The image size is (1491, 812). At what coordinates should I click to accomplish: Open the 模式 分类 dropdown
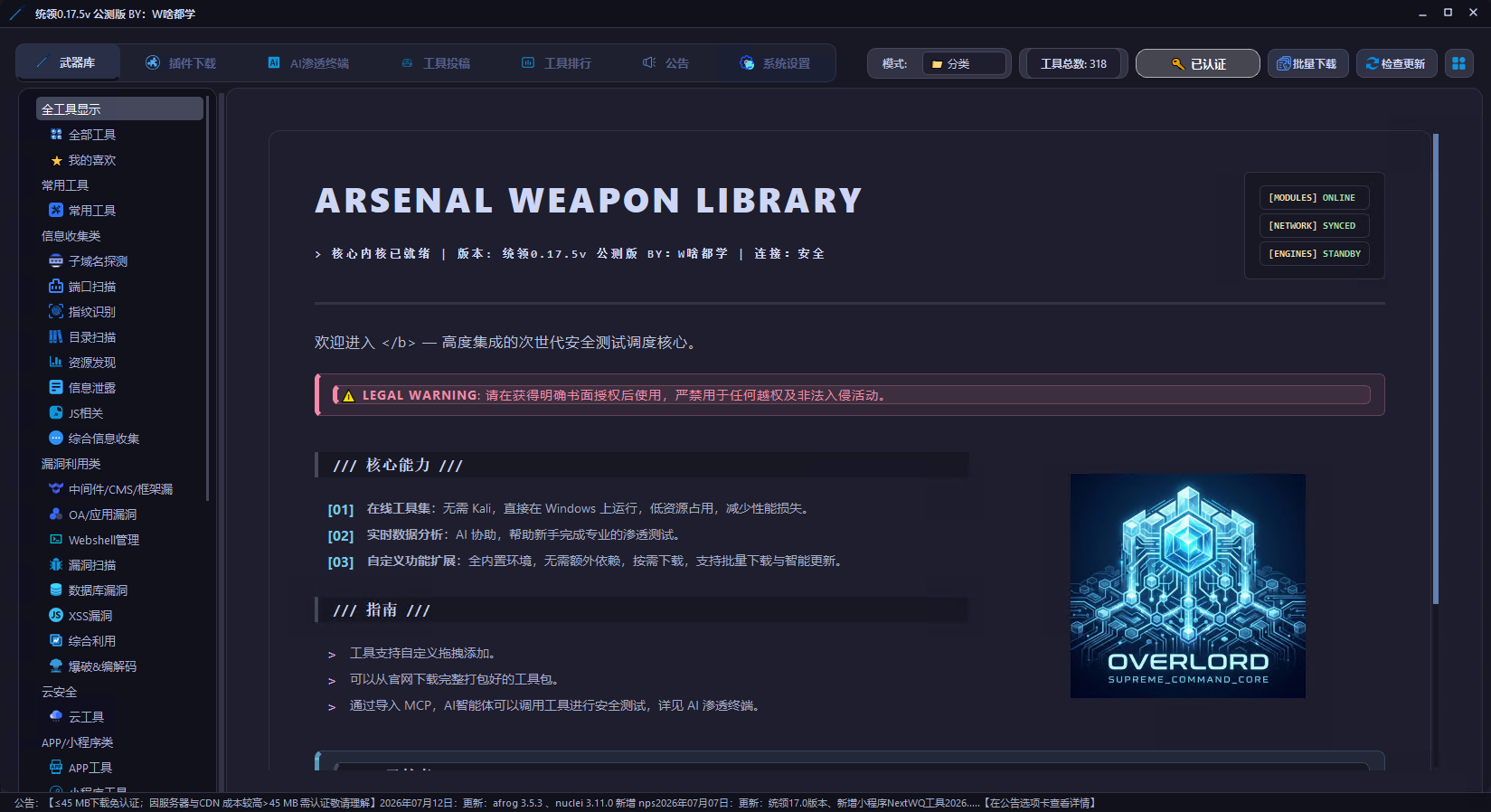point(964,64)
